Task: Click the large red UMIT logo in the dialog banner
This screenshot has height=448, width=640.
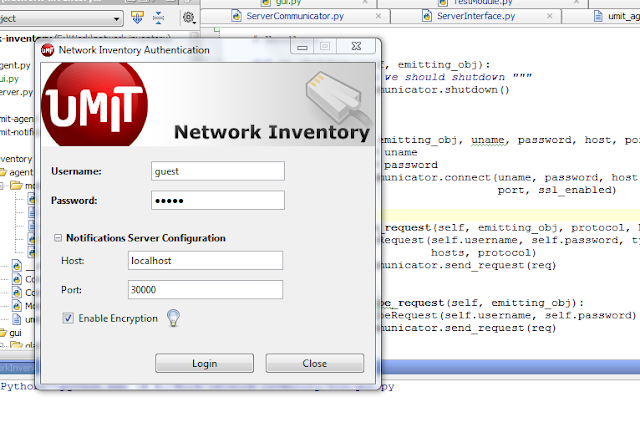Action: click(x=95, y=104)
